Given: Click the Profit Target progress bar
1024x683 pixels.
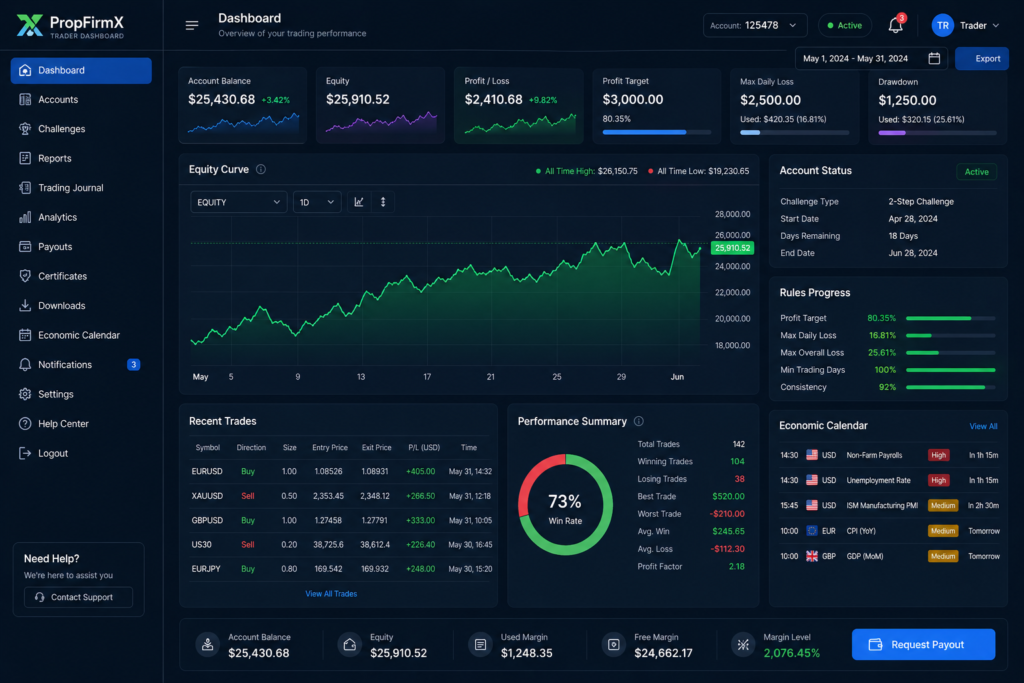Looking at the screenshot, I should coord(659,131).
